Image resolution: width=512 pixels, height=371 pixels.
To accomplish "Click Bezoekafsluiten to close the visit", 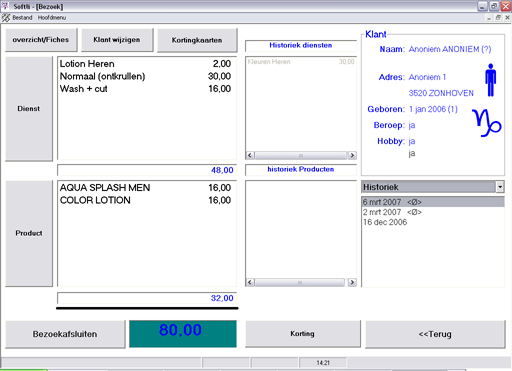I will 65,334.
